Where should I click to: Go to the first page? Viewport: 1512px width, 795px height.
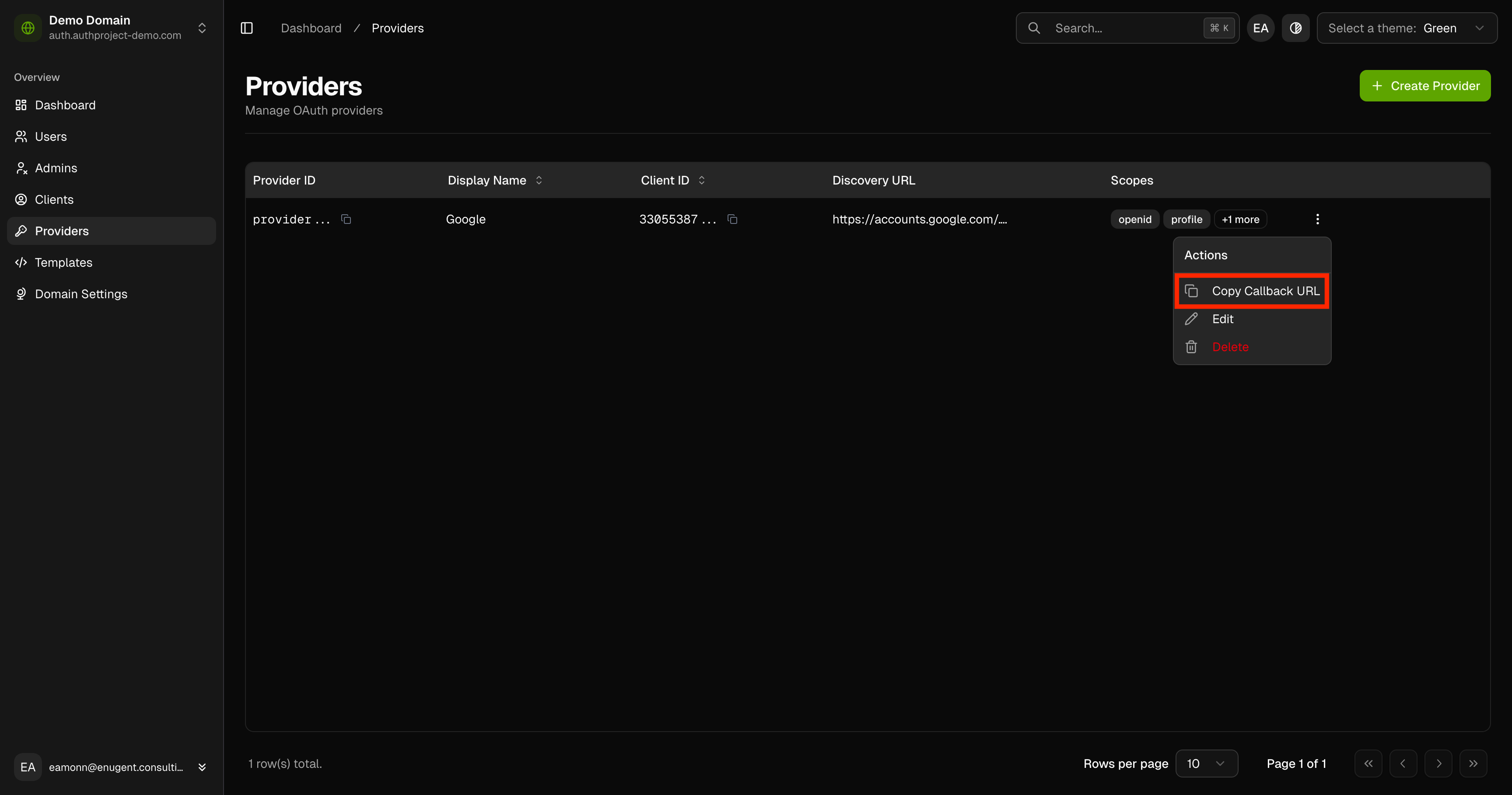tap(1368, 764)
